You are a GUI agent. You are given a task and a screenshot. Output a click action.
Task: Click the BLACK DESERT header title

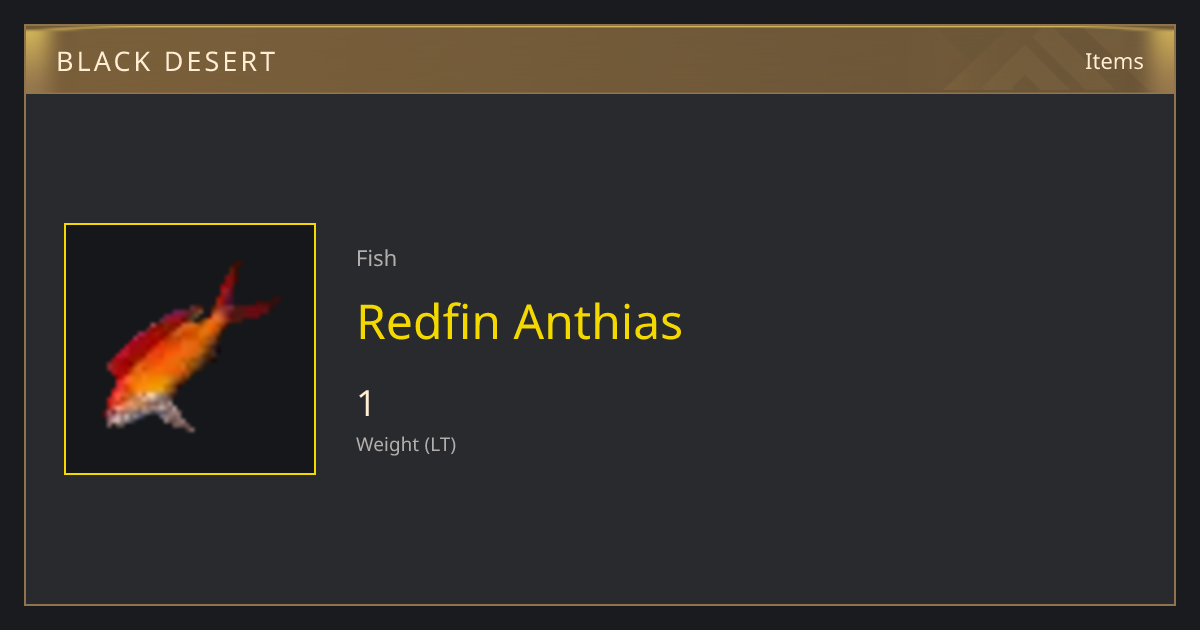pos(166,62)
